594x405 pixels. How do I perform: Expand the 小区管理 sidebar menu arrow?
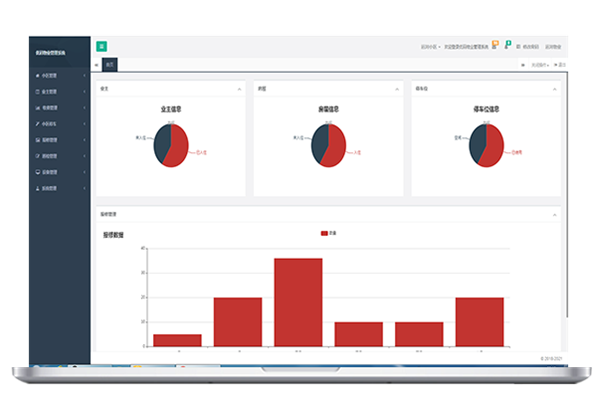(x=84, y=76)
